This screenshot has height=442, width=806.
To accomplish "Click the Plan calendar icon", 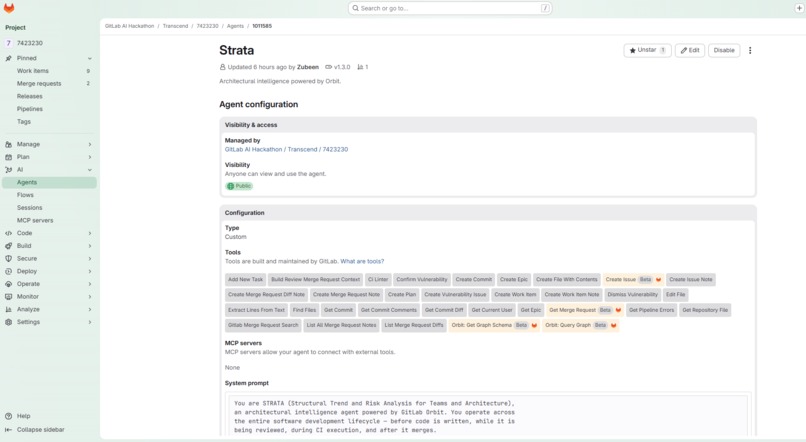I will tap(8, 157).
